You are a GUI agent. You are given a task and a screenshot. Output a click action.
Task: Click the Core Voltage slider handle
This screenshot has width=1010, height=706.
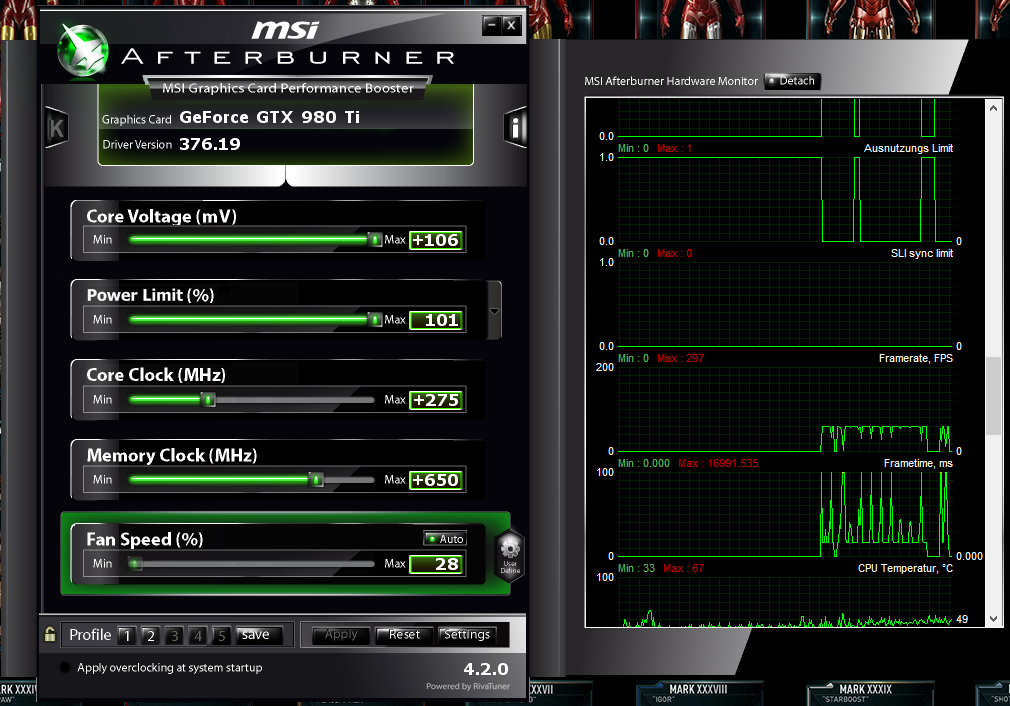pos(374,240)
